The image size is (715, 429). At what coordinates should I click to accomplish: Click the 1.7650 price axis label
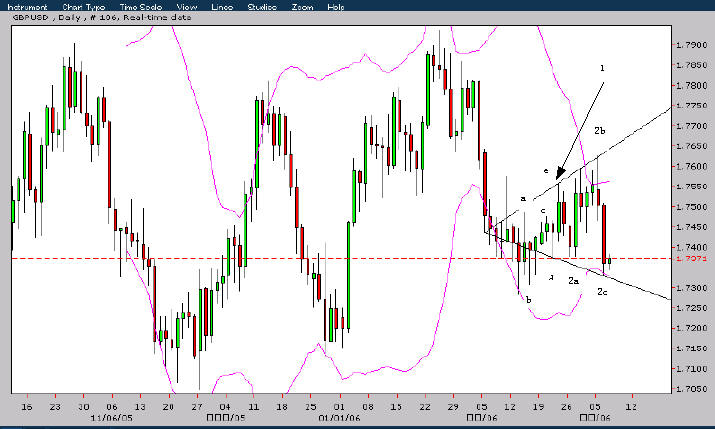click(x=692, y=146)
